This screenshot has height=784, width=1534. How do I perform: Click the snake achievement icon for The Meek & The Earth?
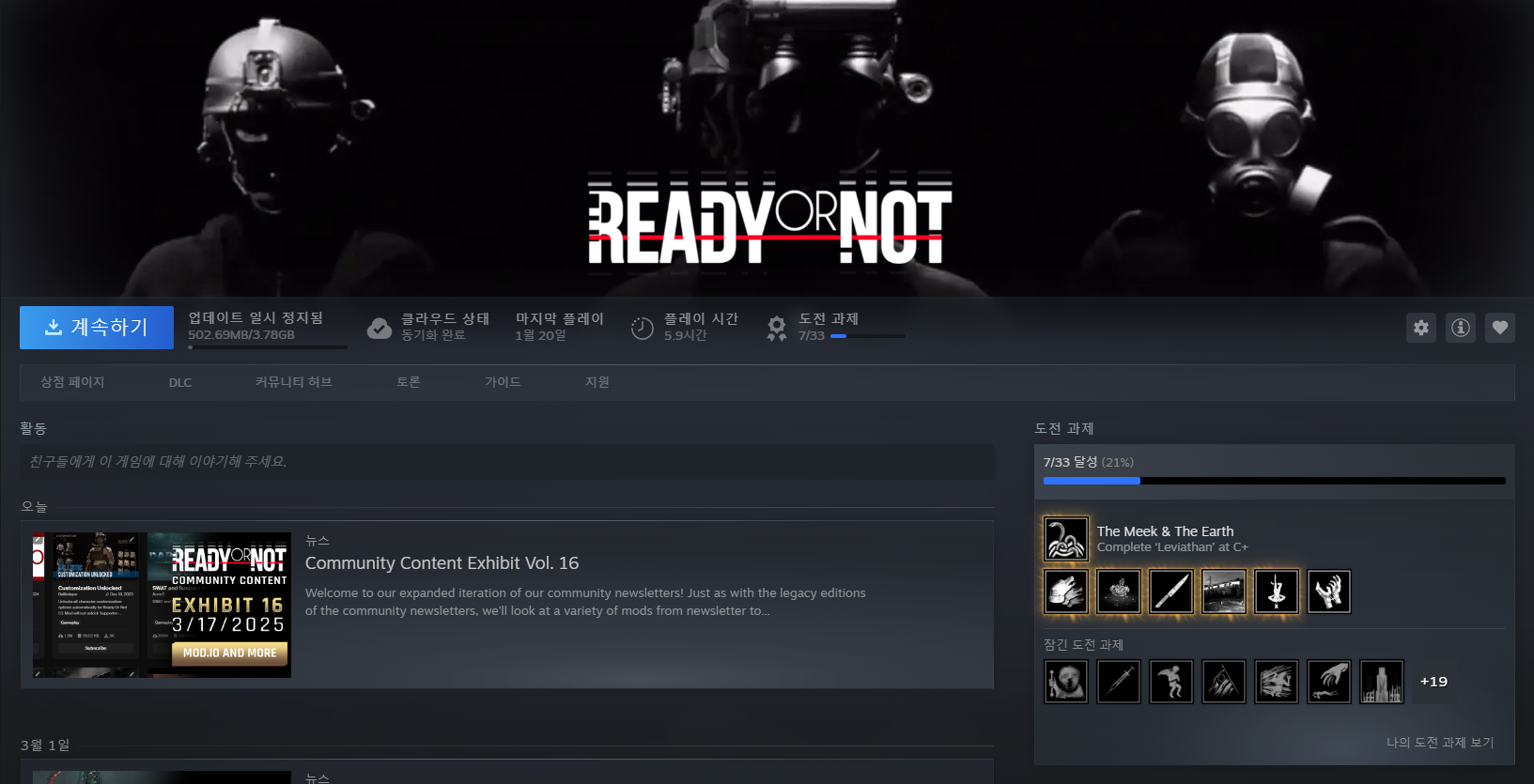1066,539
